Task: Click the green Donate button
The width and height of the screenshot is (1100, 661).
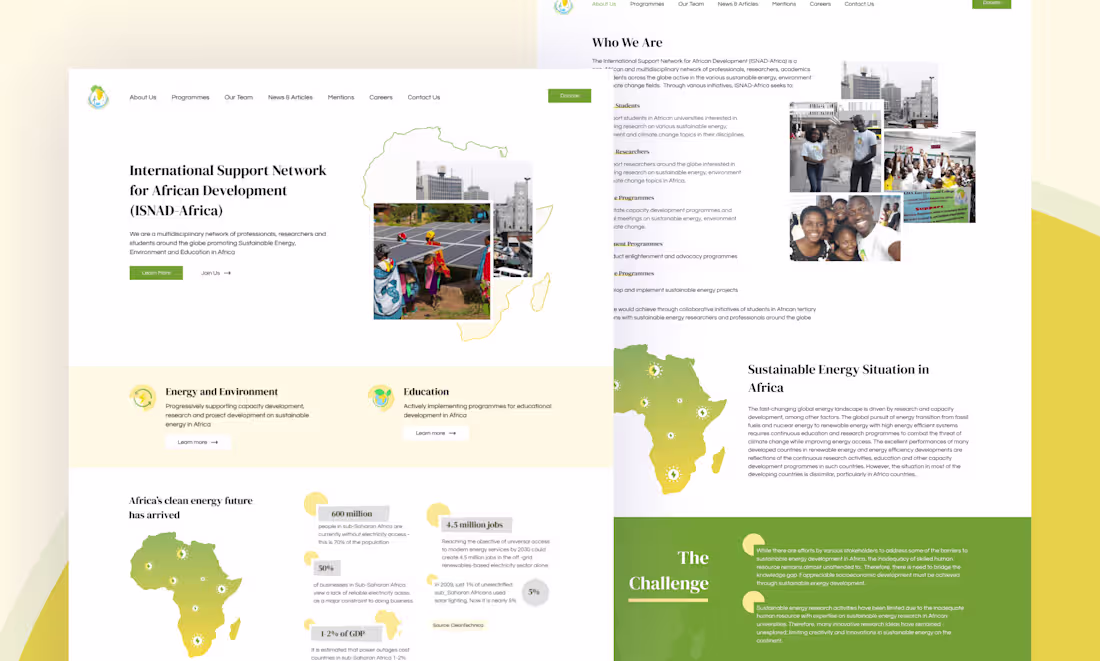Action: point(569,95)
